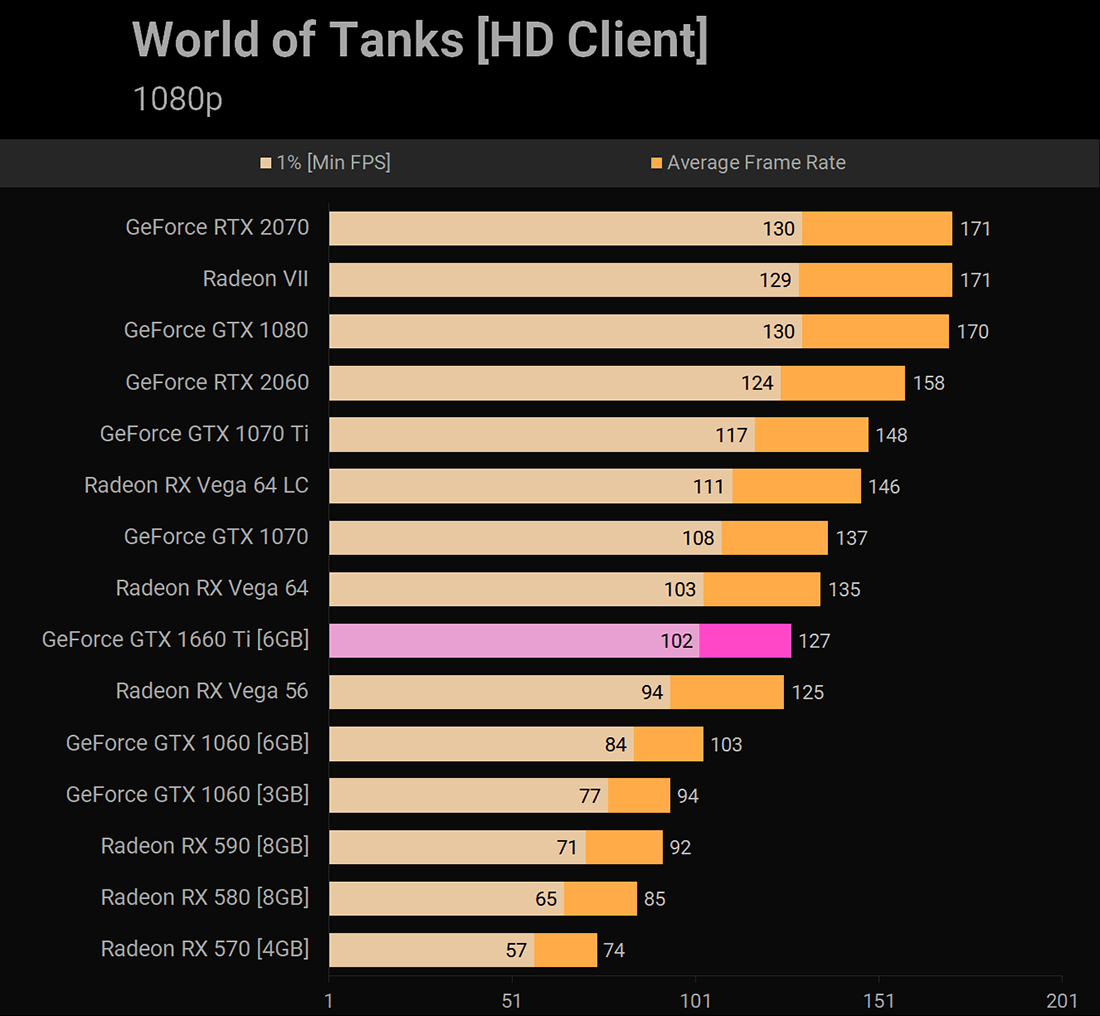
Task: Select the "94" average value beside the GTX 1060 [3GB] bar
Action: [688, 796]
